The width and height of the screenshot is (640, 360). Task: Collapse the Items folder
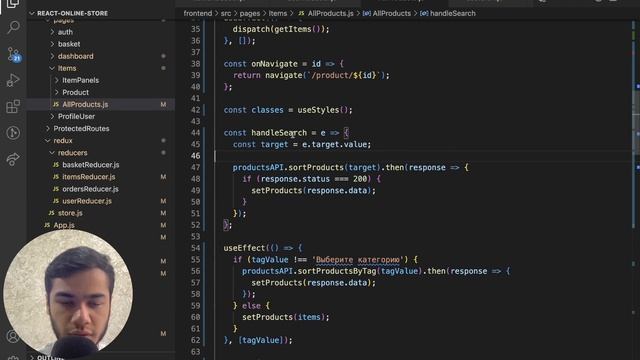(x=52, y=68)
